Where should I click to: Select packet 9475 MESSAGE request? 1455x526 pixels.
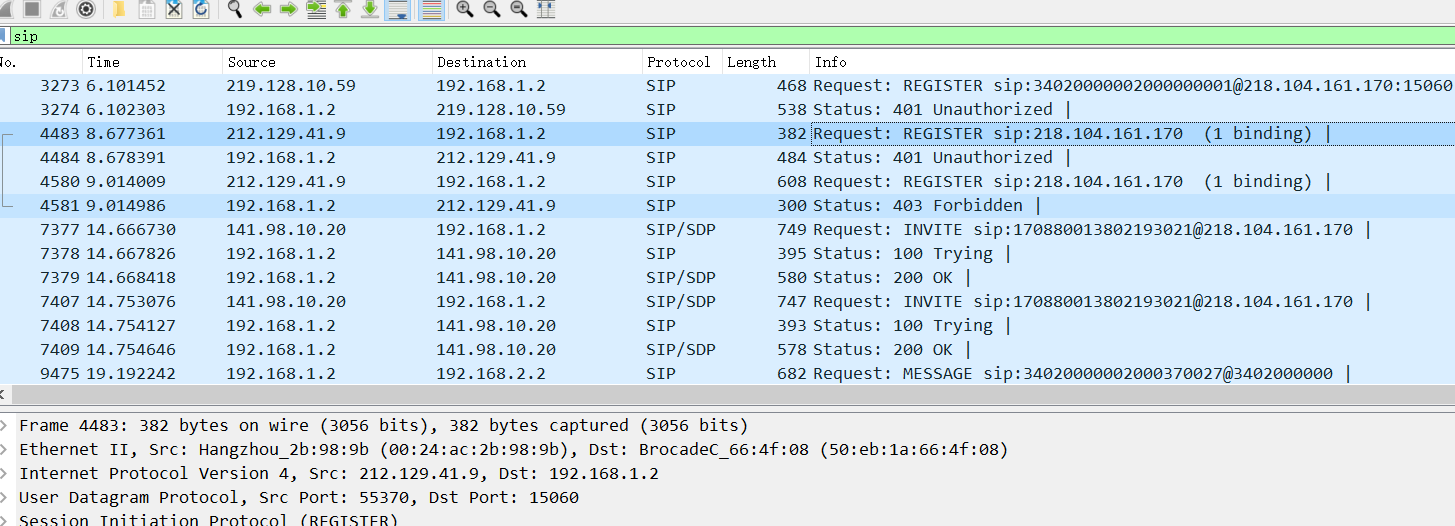pyautogui.click(x=727, y=373)
